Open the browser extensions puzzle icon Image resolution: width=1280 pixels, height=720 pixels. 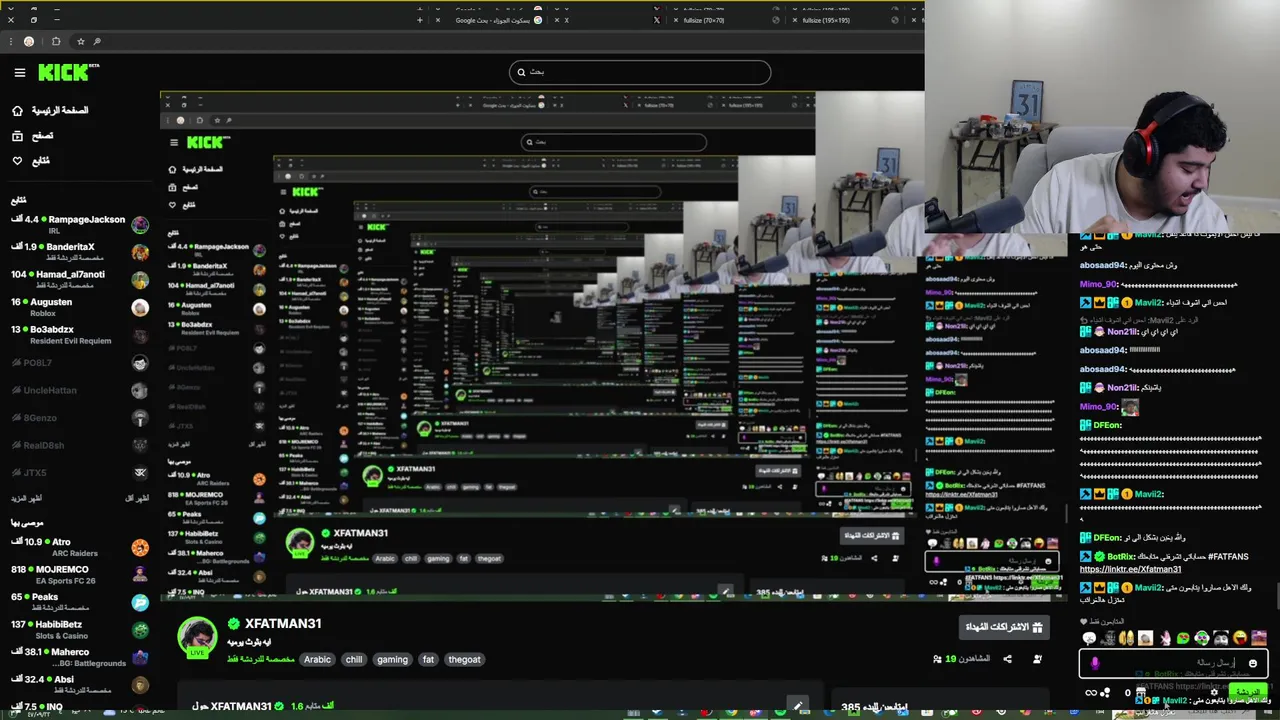coord(56,42)
